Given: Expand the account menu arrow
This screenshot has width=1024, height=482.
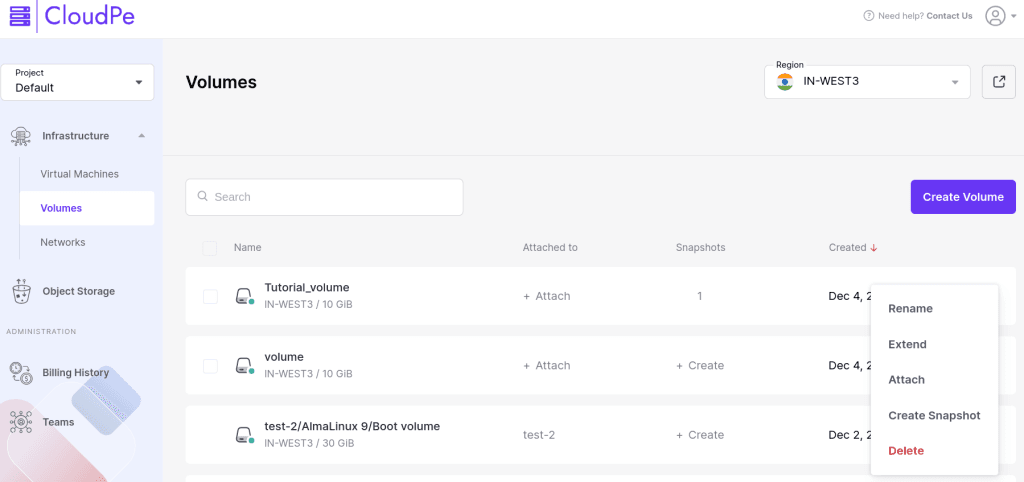Looking at the screenshot, I should click(1014, 16).
